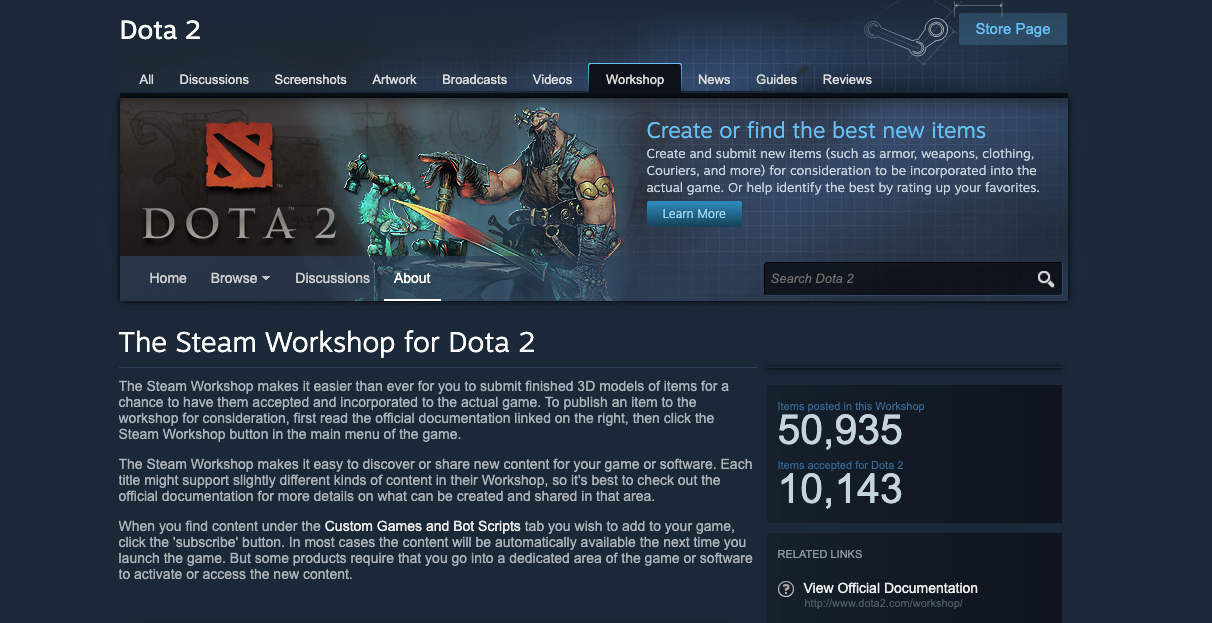Open Workshop Discussions in the sub-navigation
The height and width of the screenshot is (623, 1212).
point(332,278)
